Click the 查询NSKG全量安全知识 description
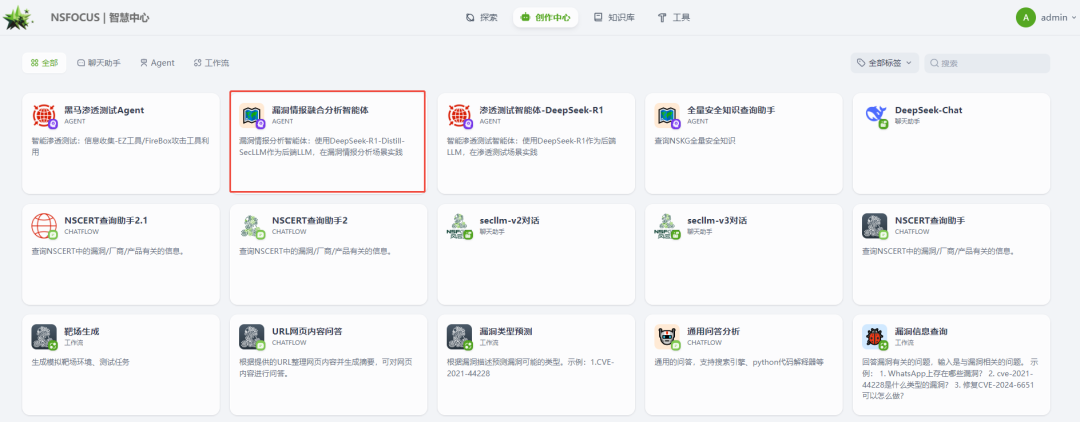The image size is (1080, 422). click(695, 140)
